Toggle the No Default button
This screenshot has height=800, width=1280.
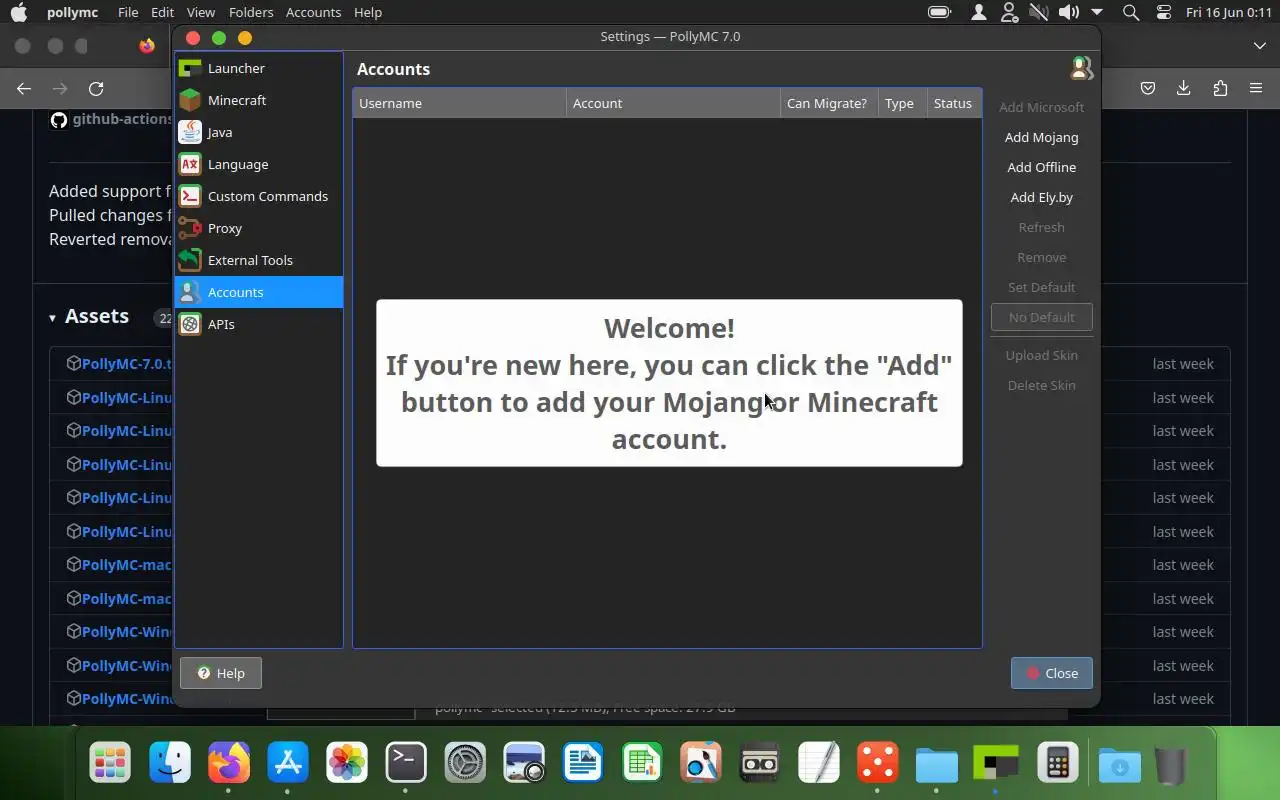[1041, 317]
